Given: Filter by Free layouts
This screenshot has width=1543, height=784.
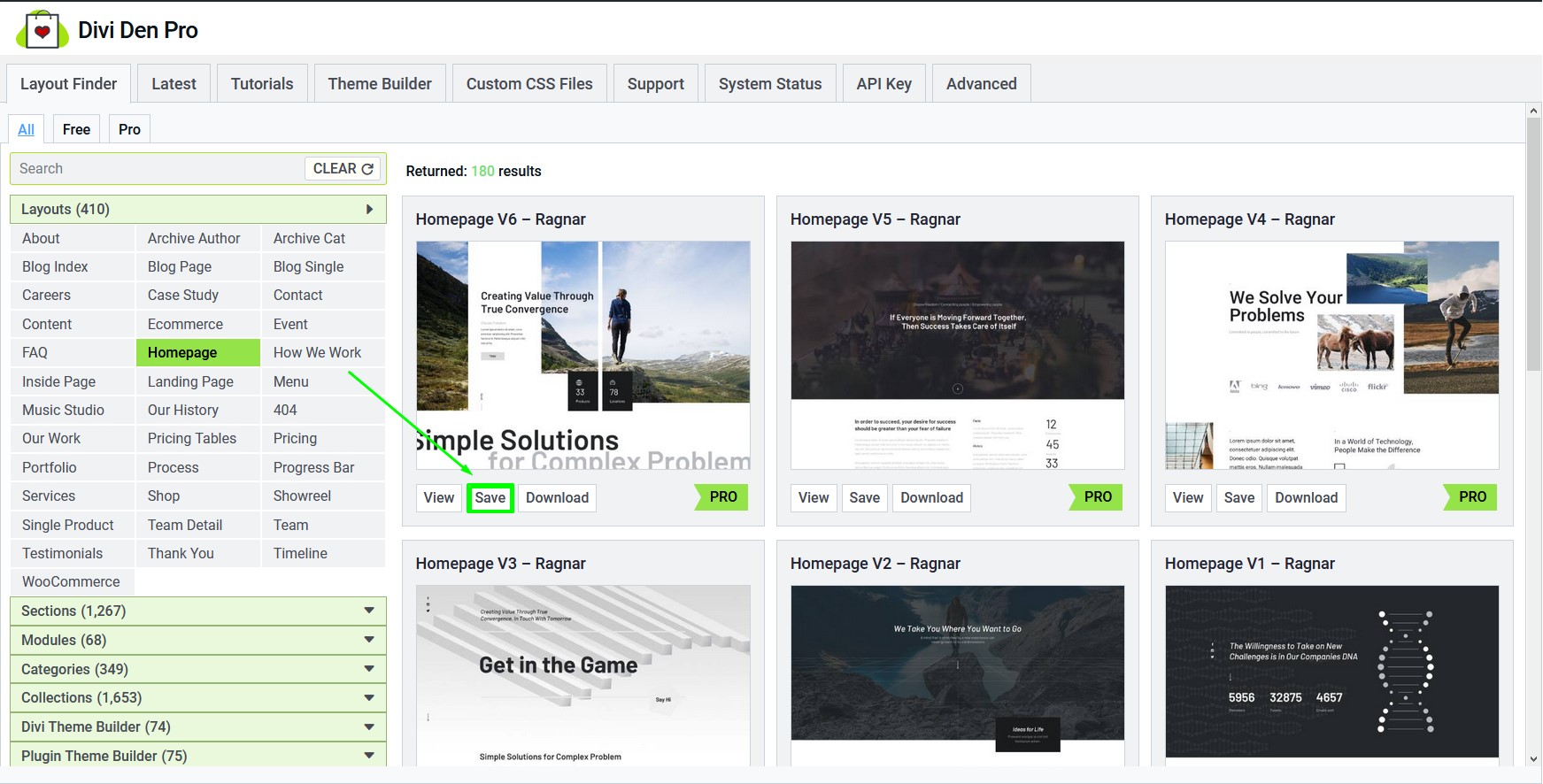Looking at the screenshot, I should tap(76, 129).
